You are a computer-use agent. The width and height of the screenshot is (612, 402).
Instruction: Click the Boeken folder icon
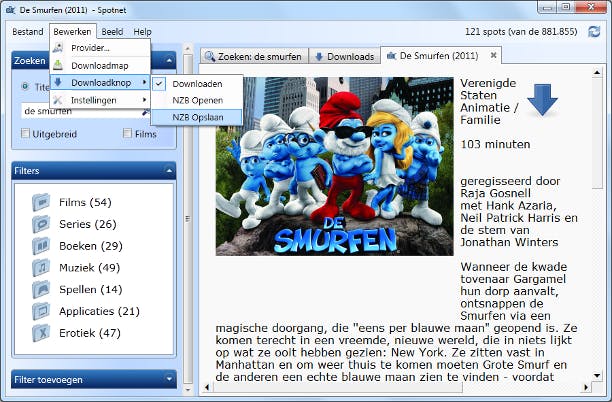tap(41, 246)
